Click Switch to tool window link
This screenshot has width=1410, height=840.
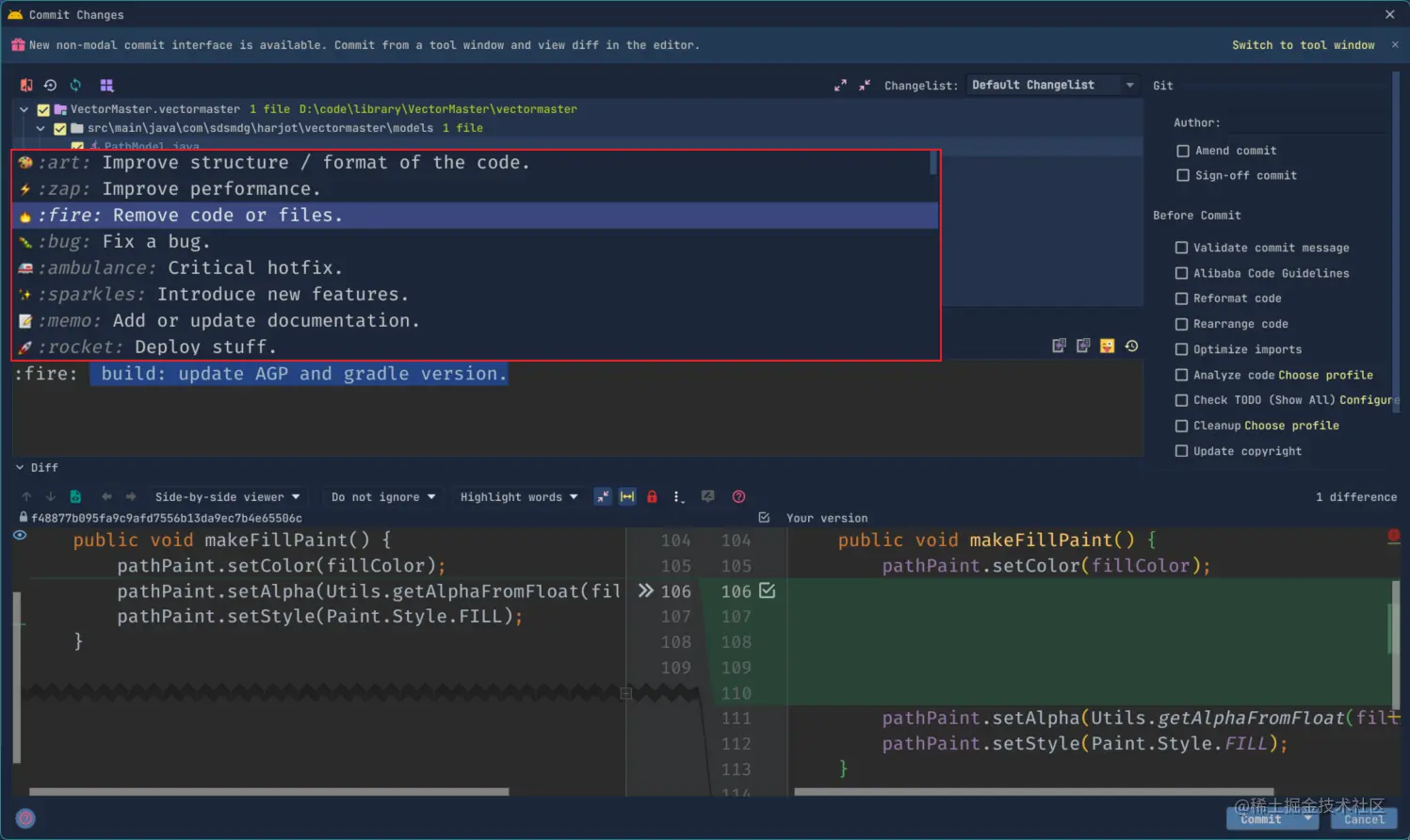click(x=1303, y=44)
